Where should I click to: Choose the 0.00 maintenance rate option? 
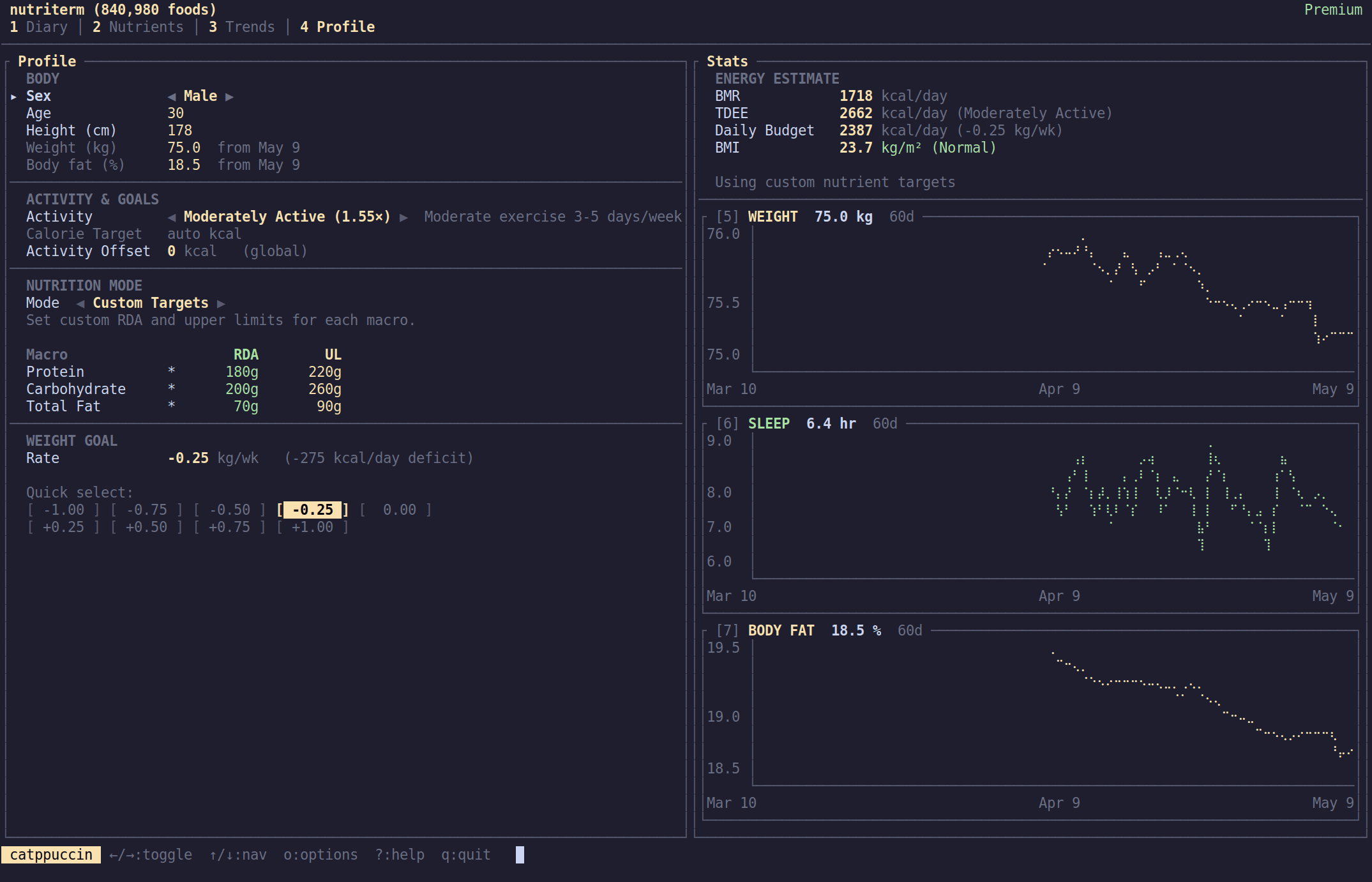(x=396, y=510)
